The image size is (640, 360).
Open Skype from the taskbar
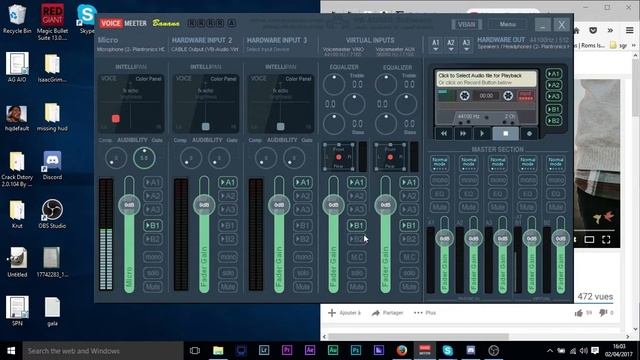point(447,351)
